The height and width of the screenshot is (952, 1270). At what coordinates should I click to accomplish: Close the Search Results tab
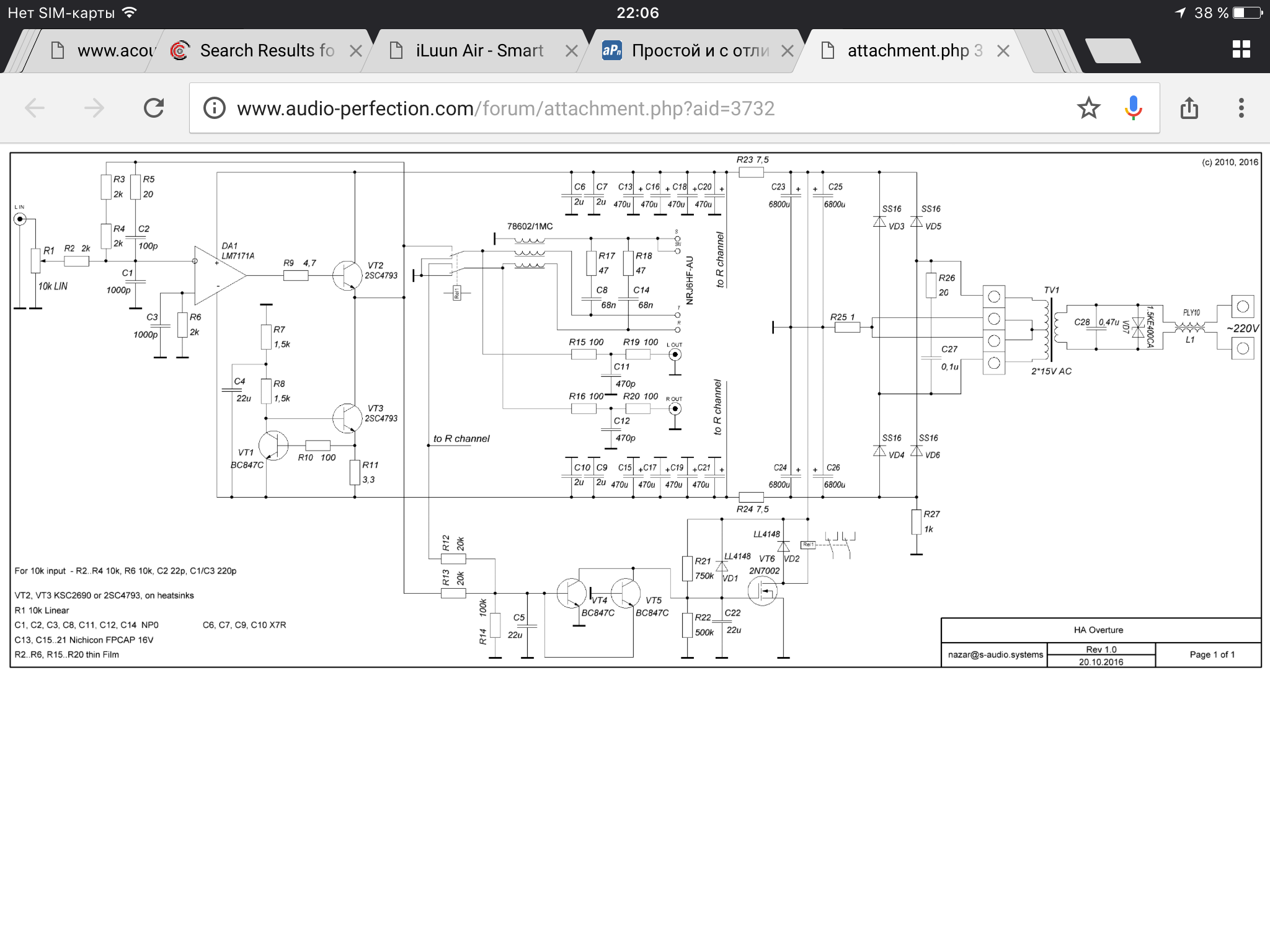coord(356,51)
